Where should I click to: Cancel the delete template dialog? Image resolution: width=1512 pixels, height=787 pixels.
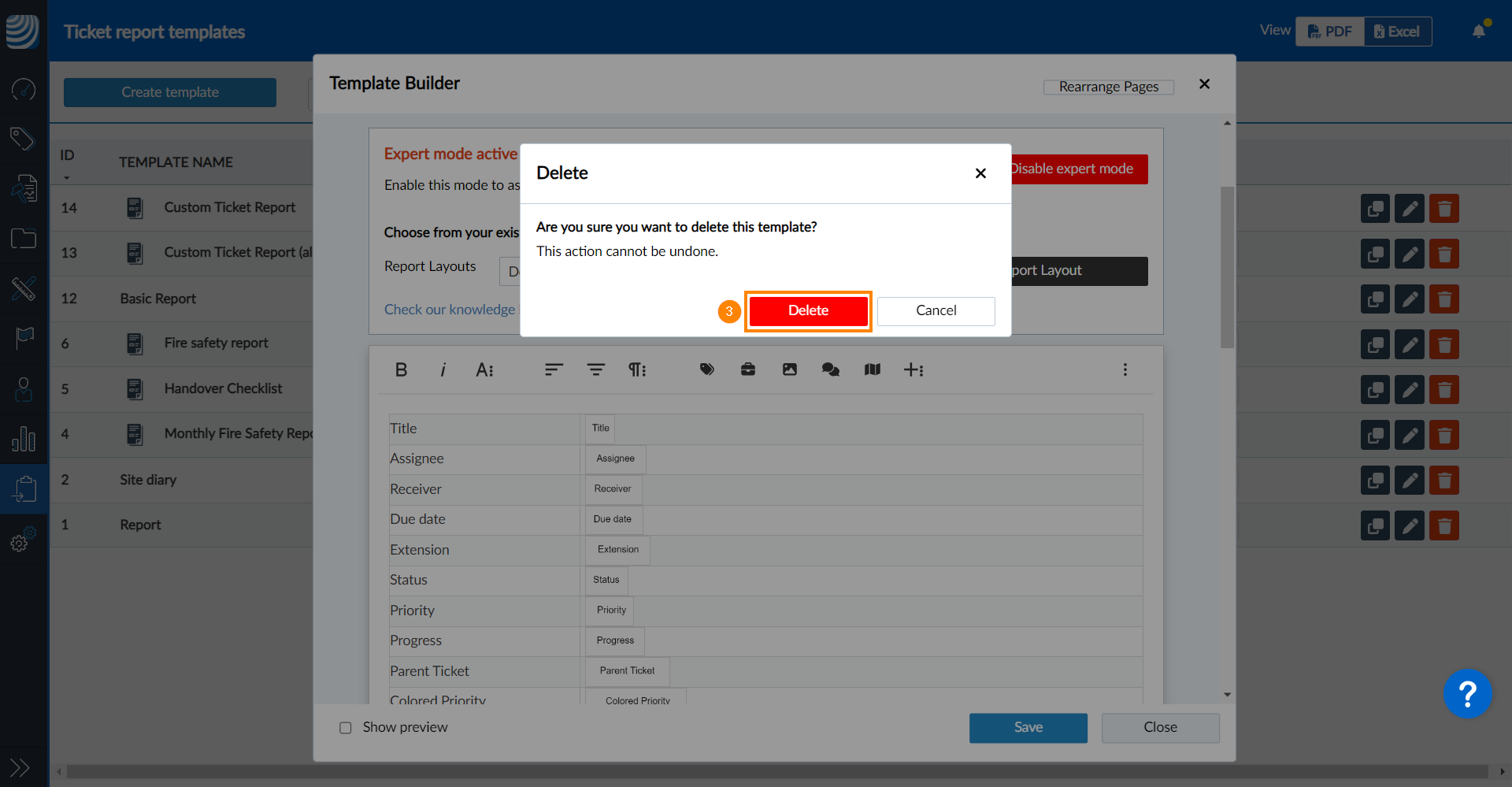[936, 311]
